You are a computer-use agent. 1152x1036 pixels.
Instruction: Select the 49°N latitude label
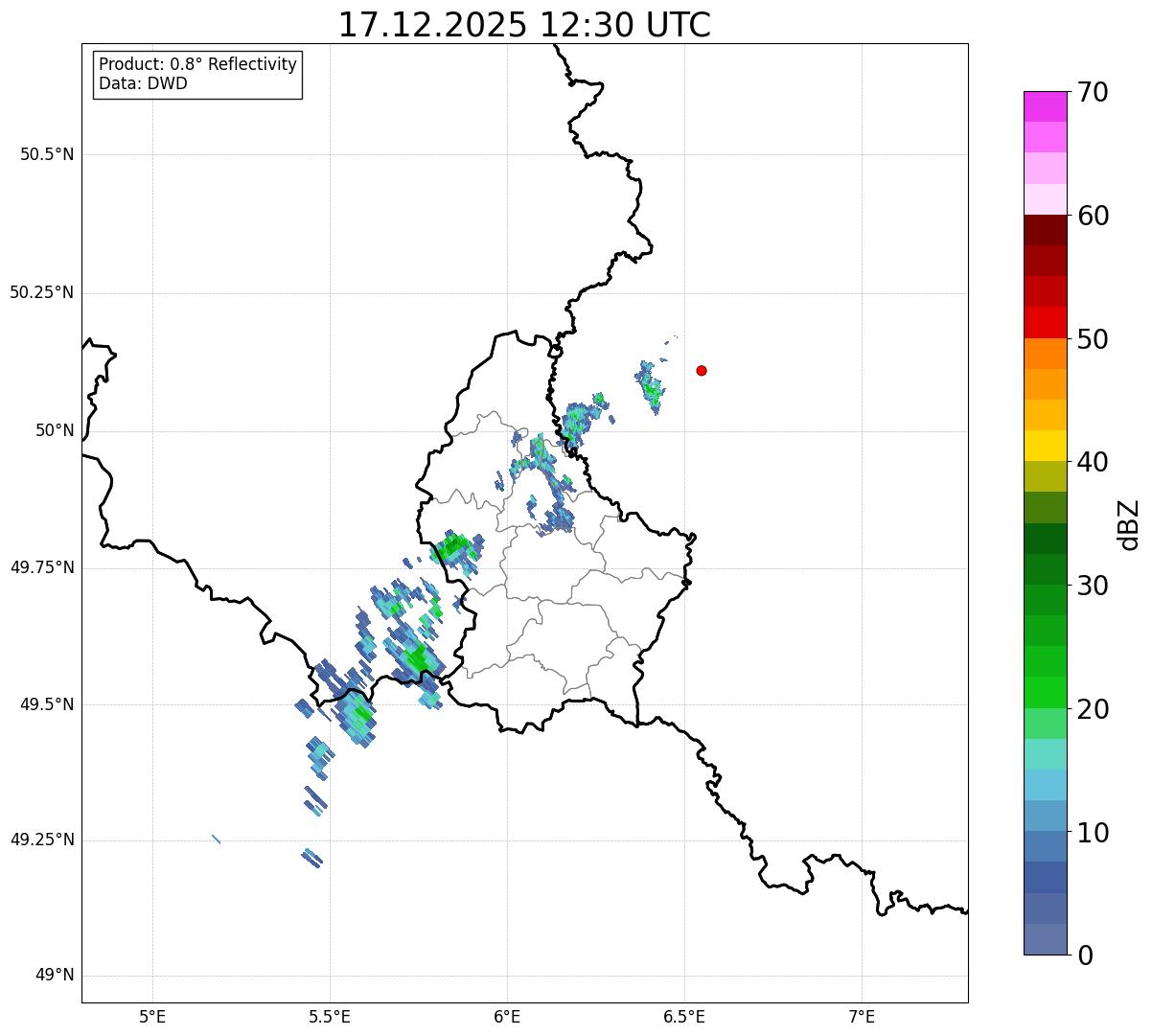click(x=55, y=976)
